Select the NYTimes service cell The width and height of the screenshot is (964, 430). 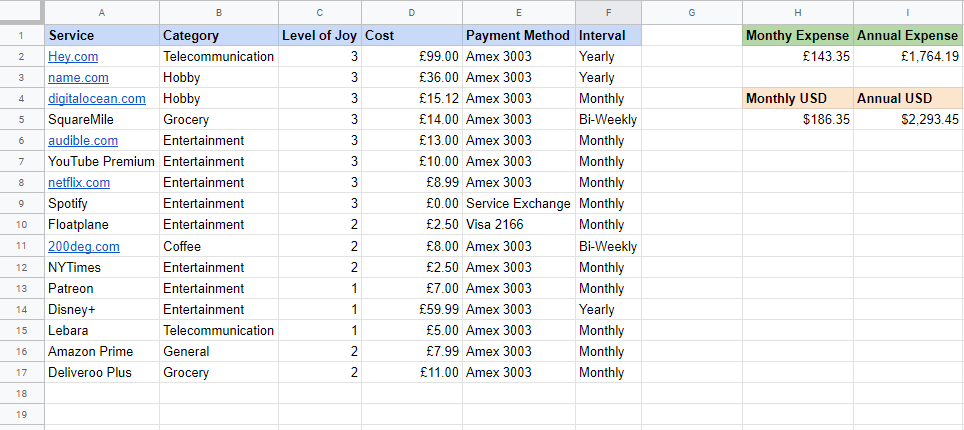tap(101, 268)
